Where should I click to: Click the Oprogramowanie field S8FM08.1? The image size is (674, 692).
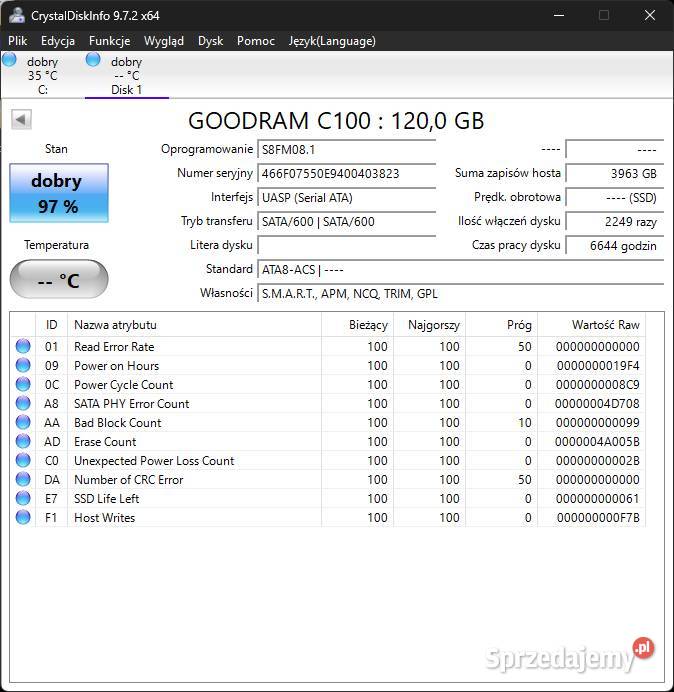(346, 150)
